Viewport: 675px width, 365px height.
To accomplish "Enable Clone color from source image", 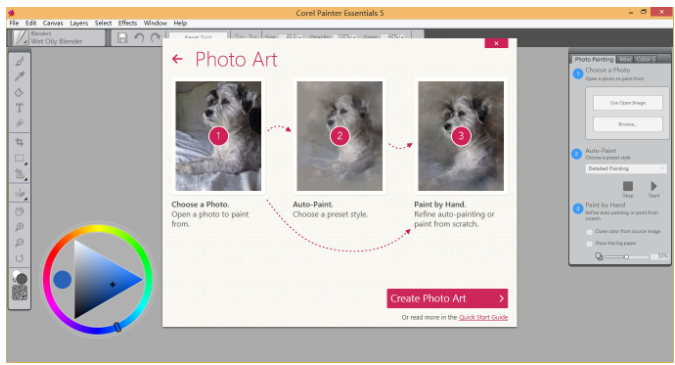I will click(589, 232).
